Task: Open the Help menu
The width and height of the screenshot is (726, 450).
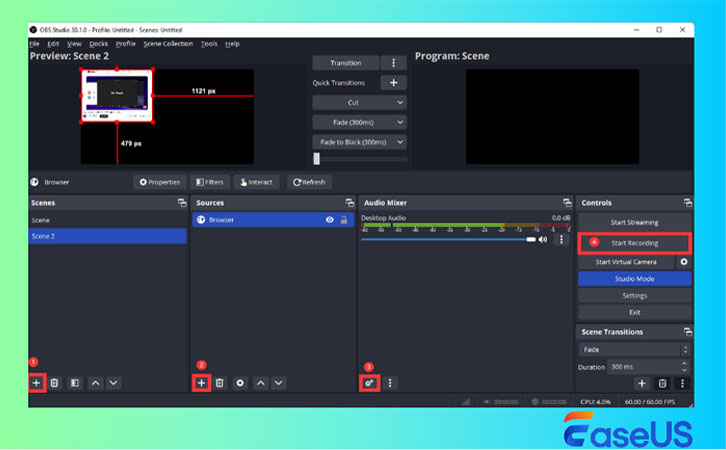Action: [232, 44]
